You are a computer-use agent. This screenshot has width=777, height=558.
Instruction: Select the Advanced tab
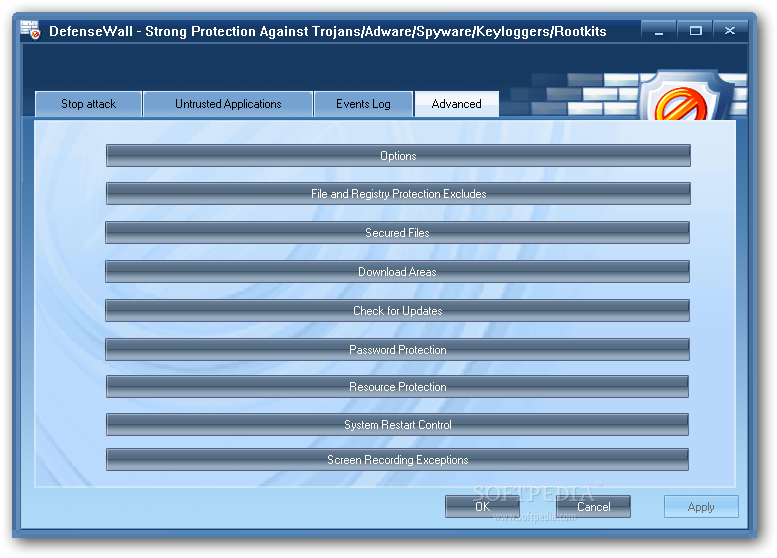(x=456, y=104)
